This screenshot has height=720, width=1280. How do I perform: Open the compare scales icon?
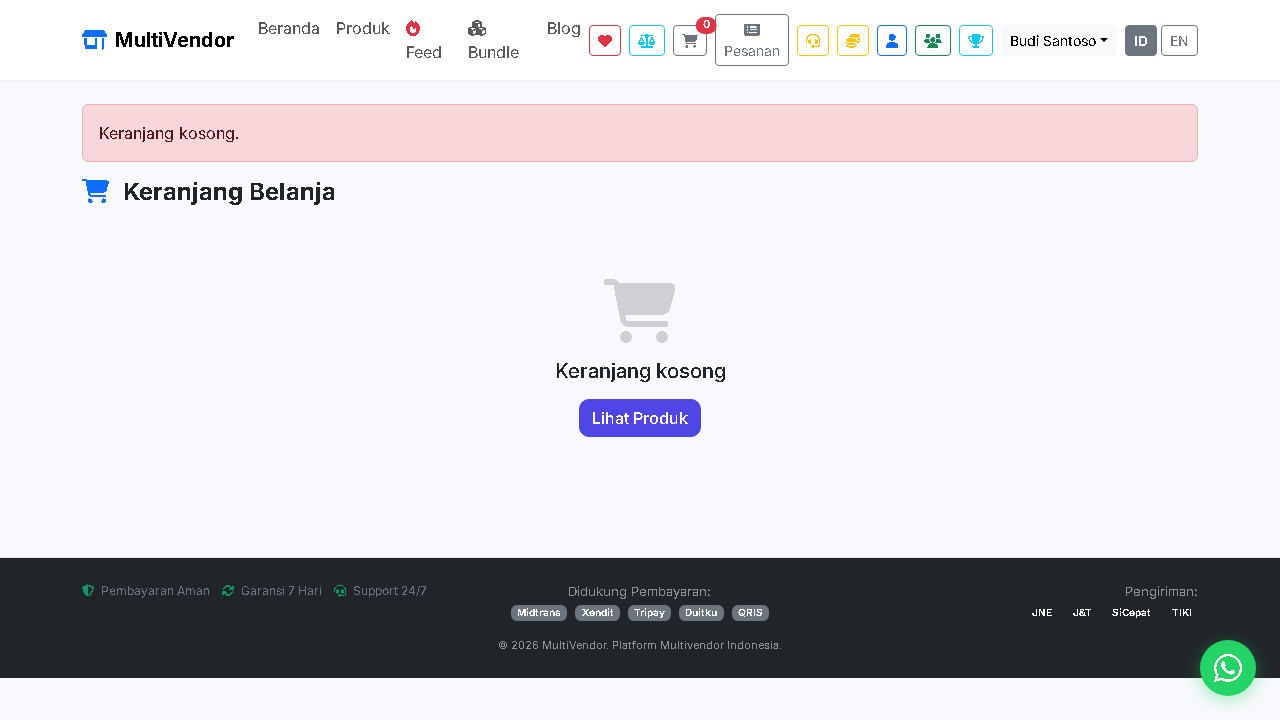tap(647, 41)
